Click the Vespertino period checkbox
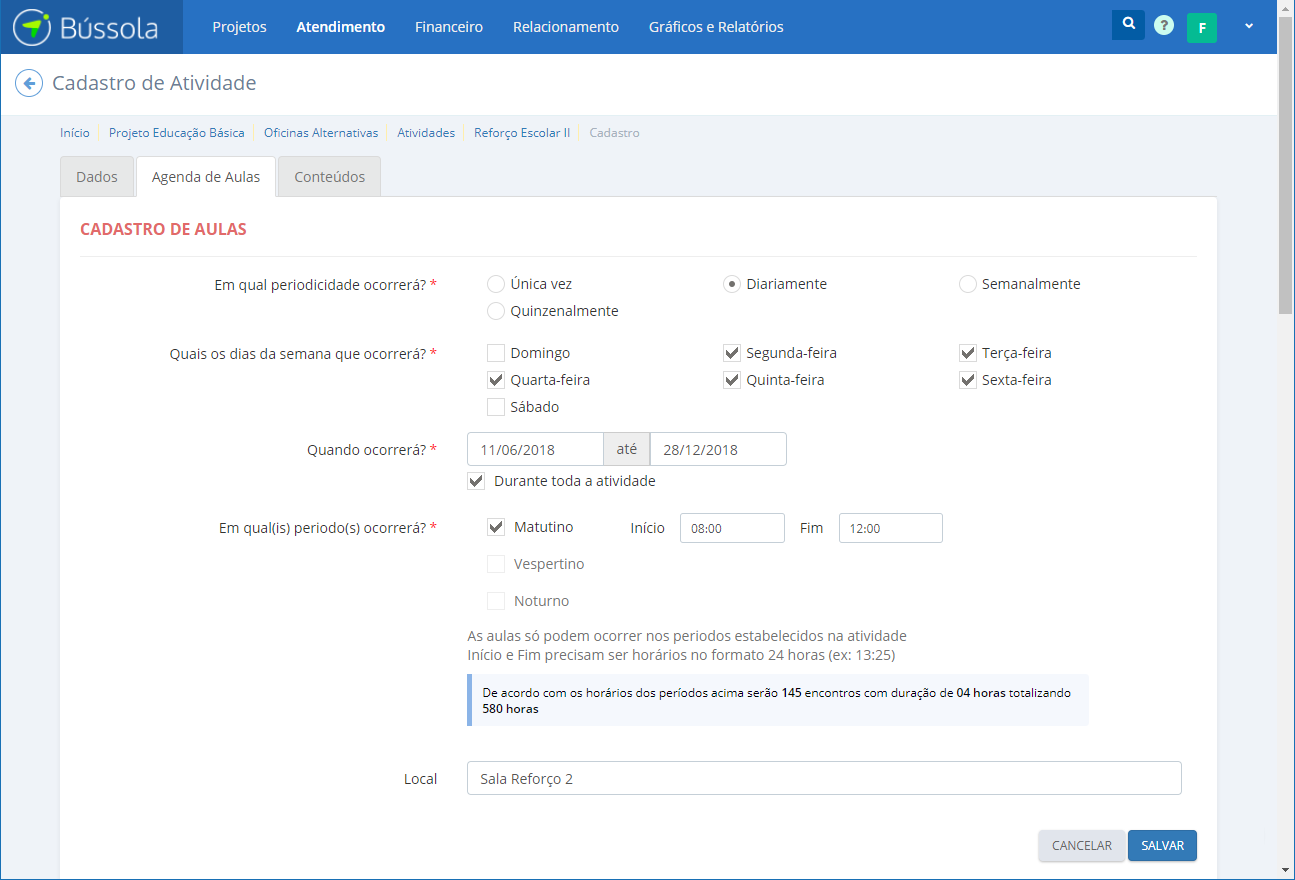Image resolution: width=1295 pixels, height=880 pixels. (496, 564)
